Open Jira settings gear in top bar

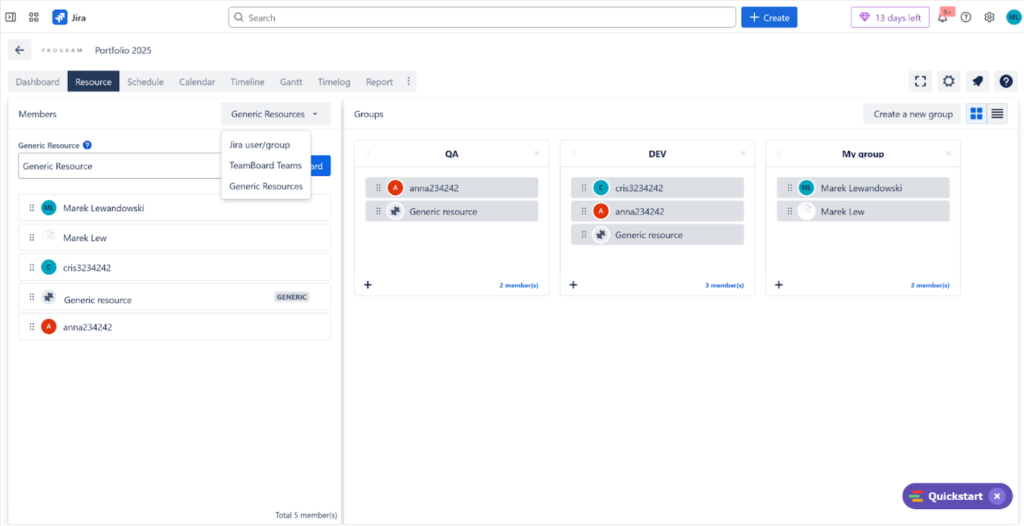(x=989, y=17)
